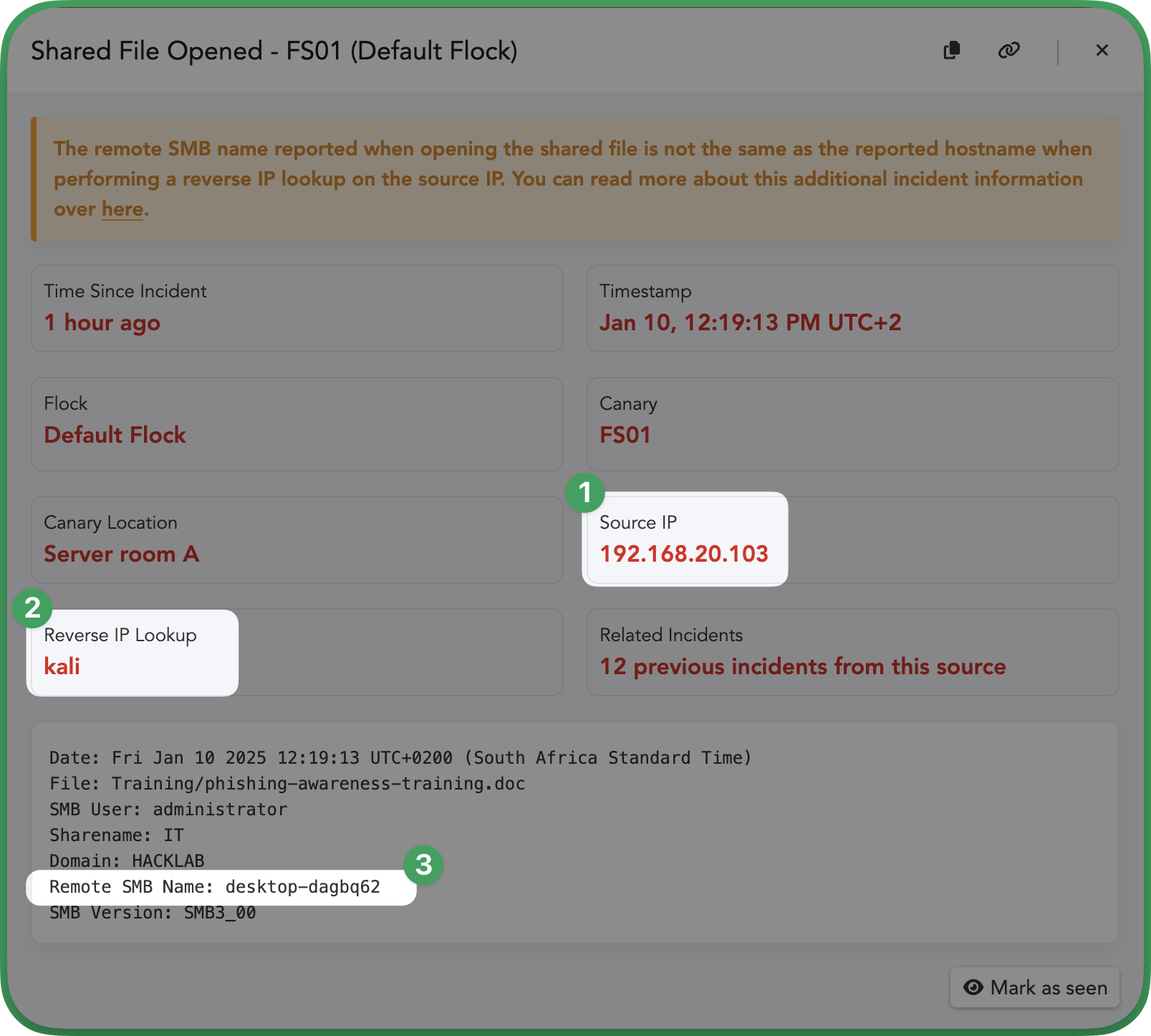Select the Source IP 192.168.20.103 value
Viewport: 1151px width, 1036px height.
[x=684, y=554]
